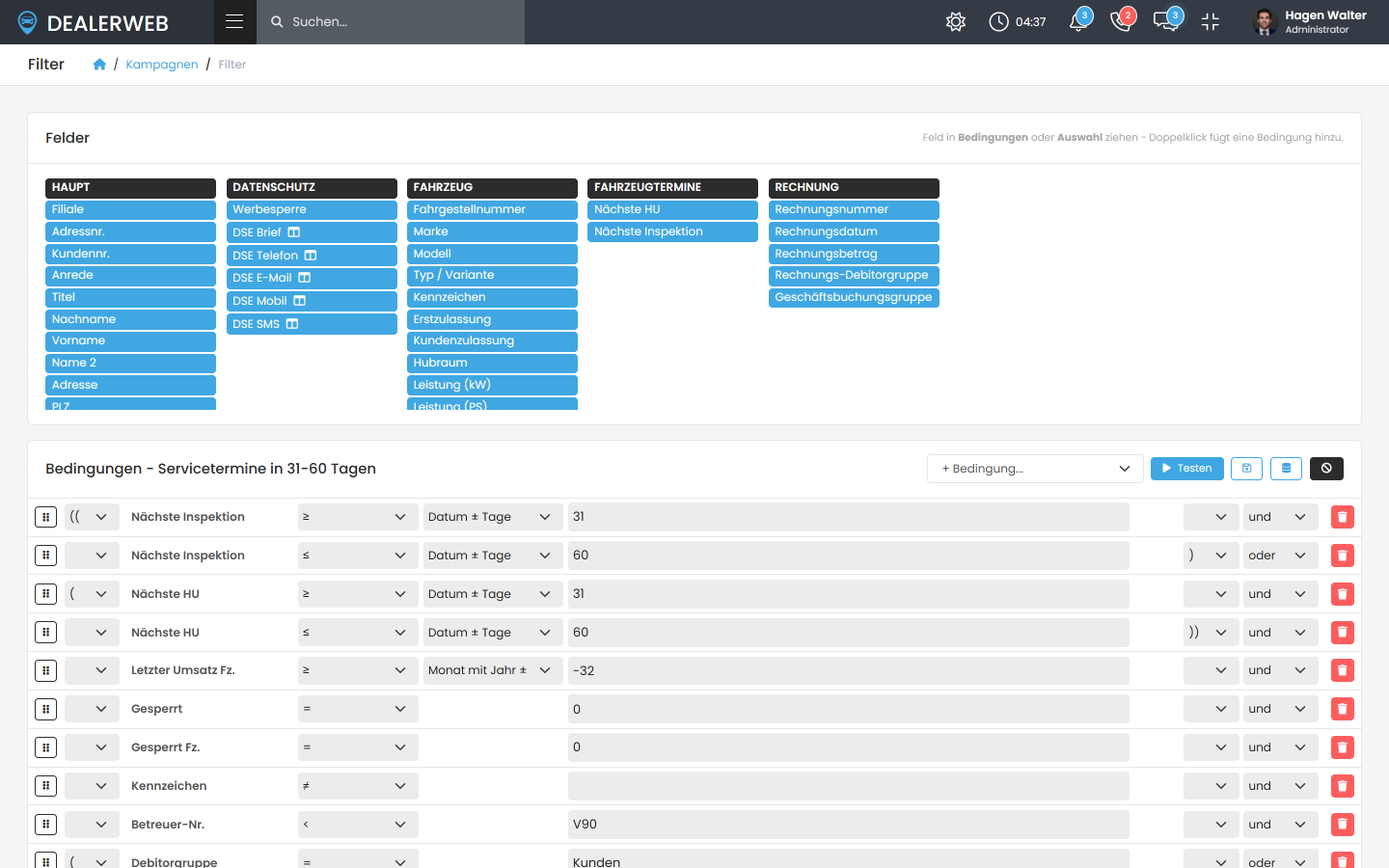Screen dimensions: 1389x868
Task: Open the hamburger navigation menu
Action: click(x=234, y=21)
